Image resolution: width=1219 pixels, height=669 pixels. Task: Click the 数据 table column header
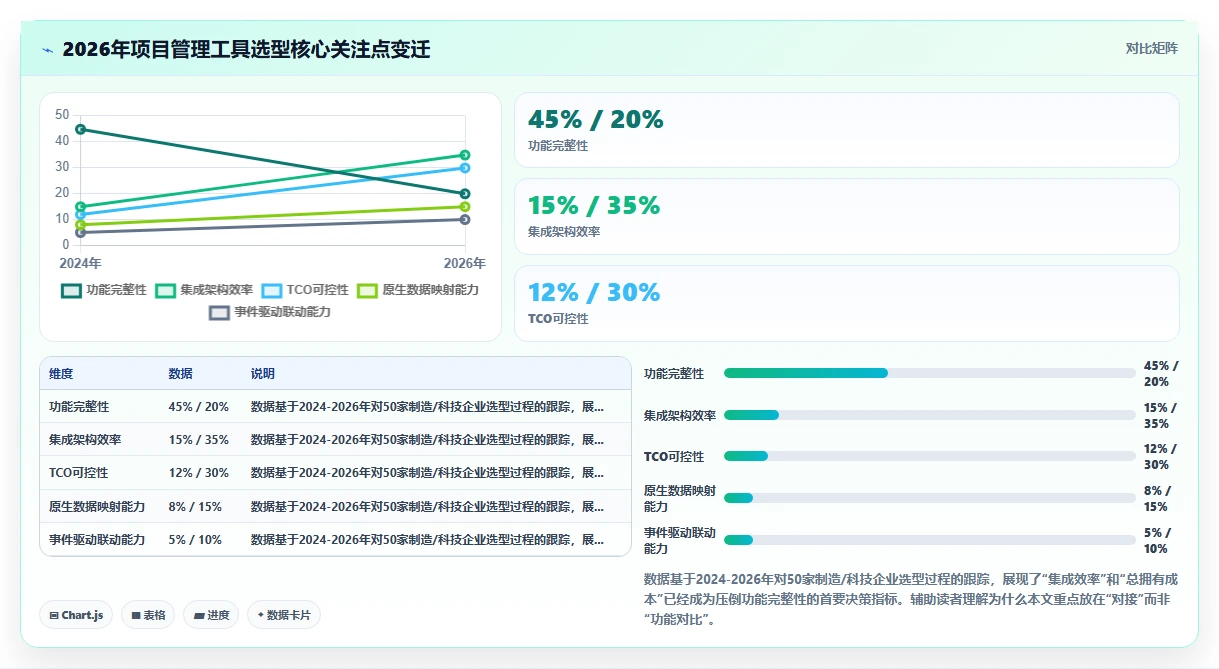[181, 373]
